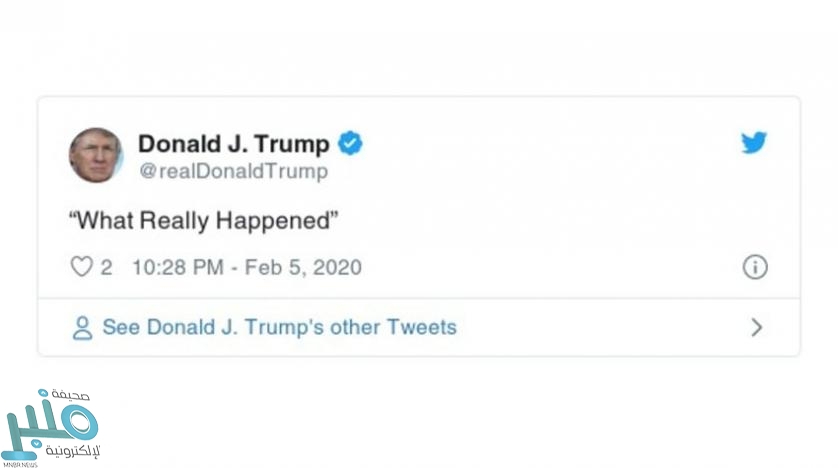This screenshot has height=468, width=838.
Task: Like the tweet with the heart icon
Action: click(81, 267)
